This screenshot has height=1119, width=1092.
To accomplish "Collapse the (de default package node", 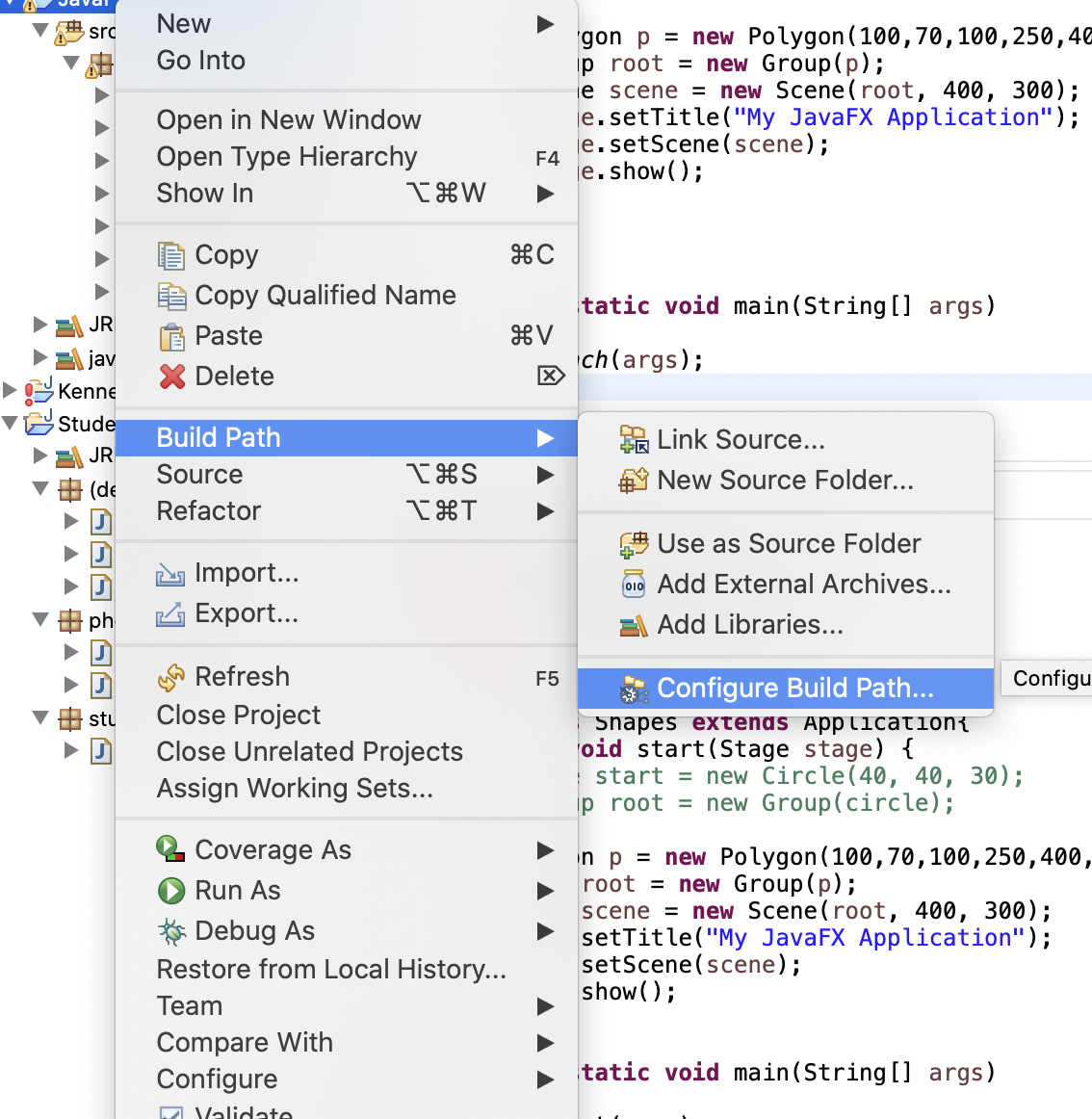I will pyautogui.click(x=40, y=489).
